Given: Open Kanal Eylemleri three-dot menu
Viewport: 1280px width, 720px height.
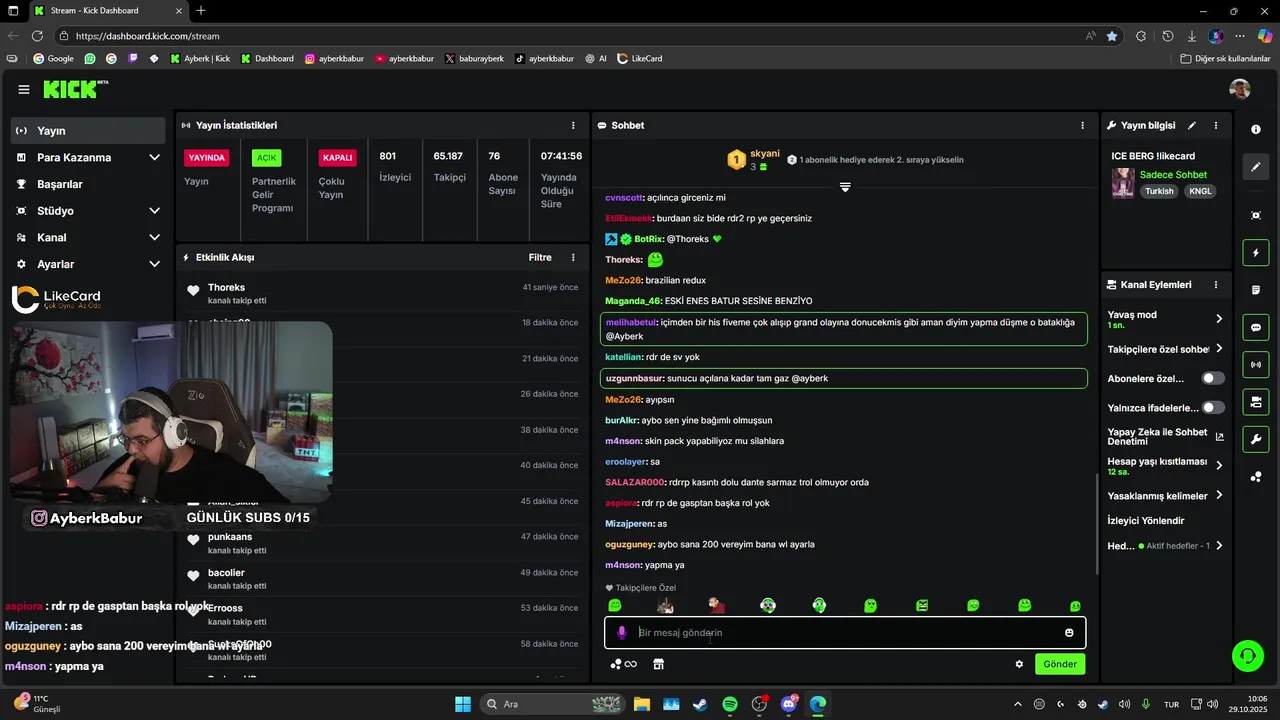Looking at the screenshot, I should click(1216, 285).
